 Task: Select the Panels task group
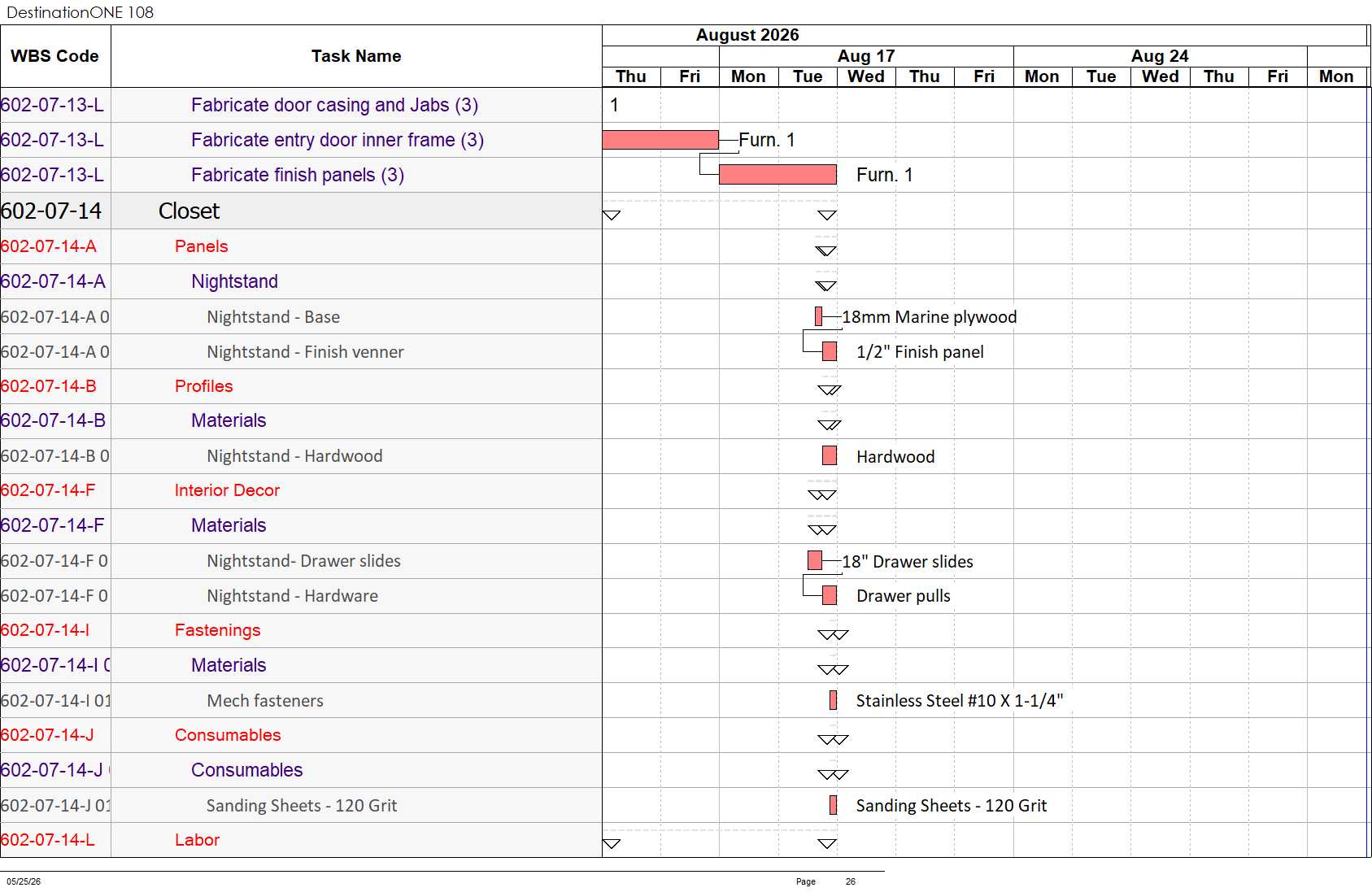tap(201, 246)
